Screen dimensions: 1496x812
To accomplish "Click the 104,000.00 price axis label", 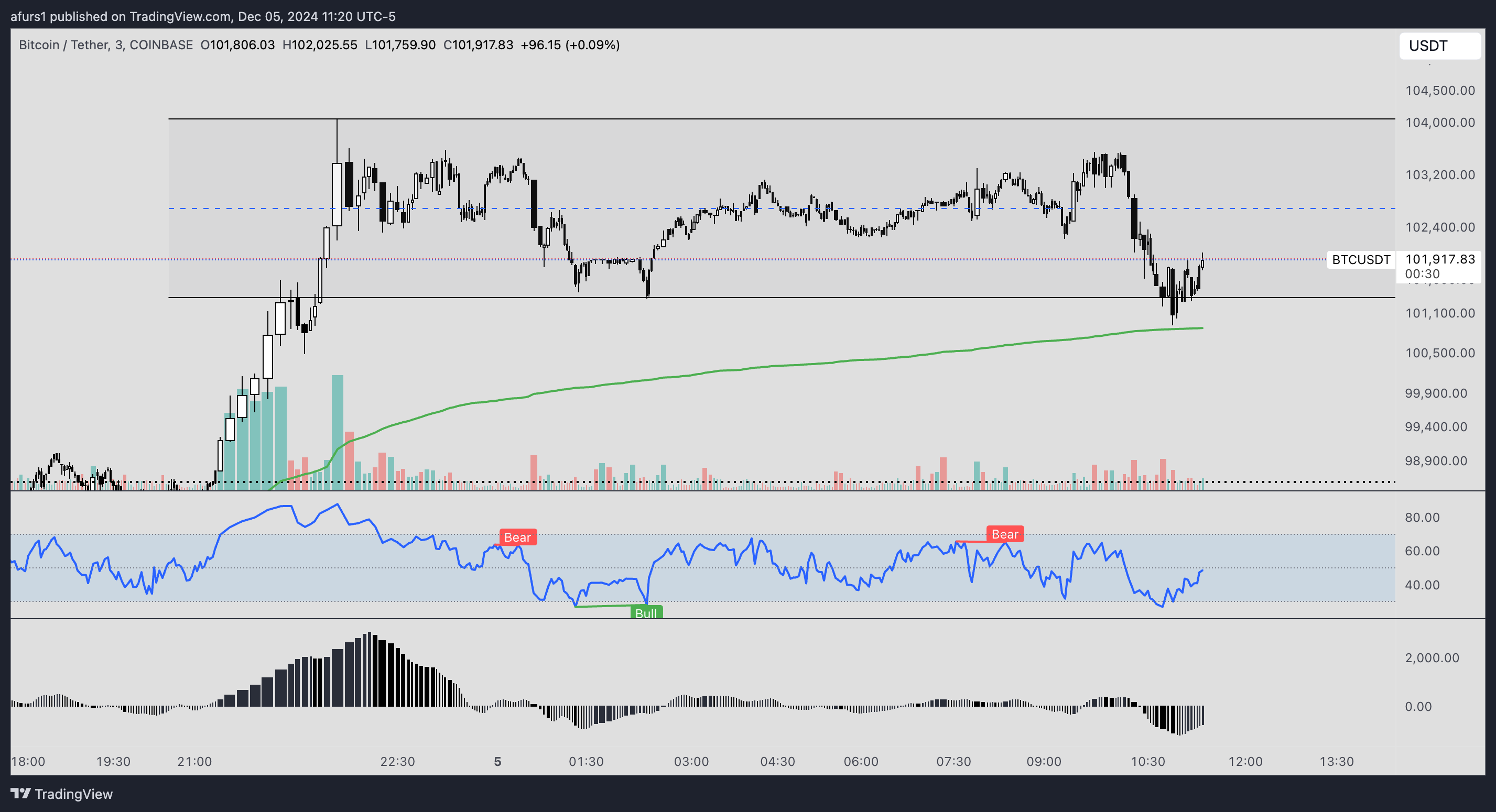I will coord(1440,123).
